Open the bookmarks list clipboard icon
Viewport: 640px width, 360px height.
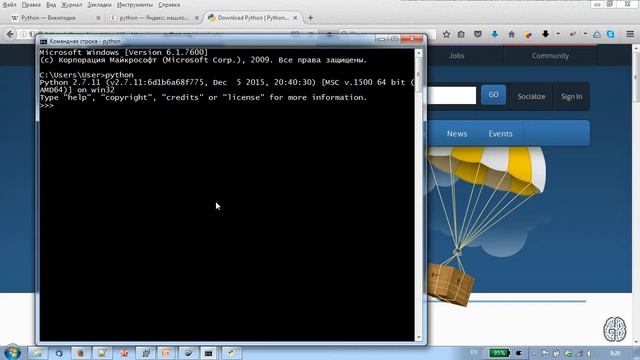(461, 34)
